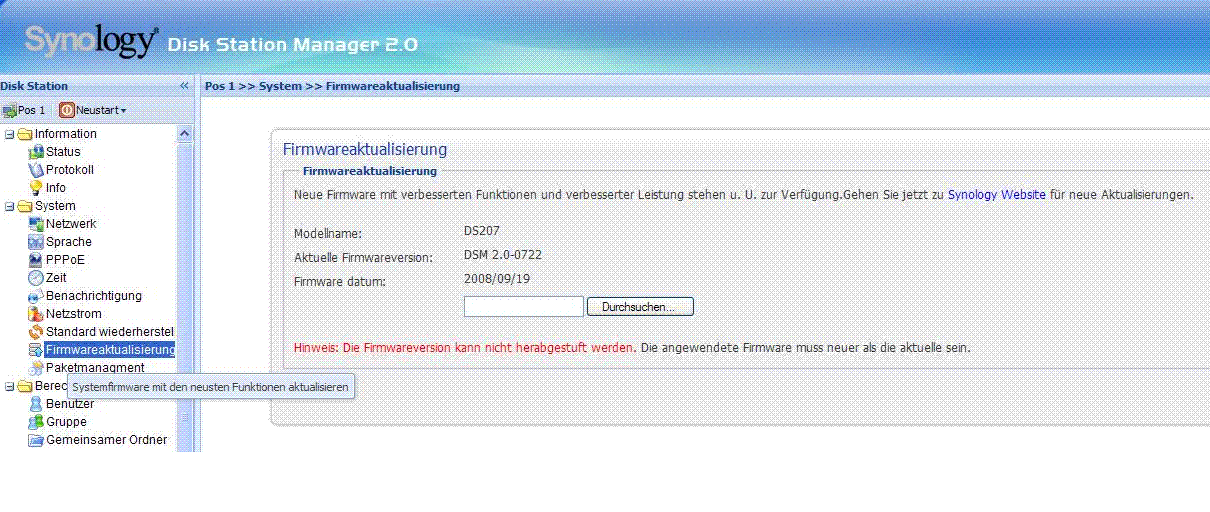Click the Info lightbulb icon
This screenshot has width=1210, height=512.
point(36,188)
